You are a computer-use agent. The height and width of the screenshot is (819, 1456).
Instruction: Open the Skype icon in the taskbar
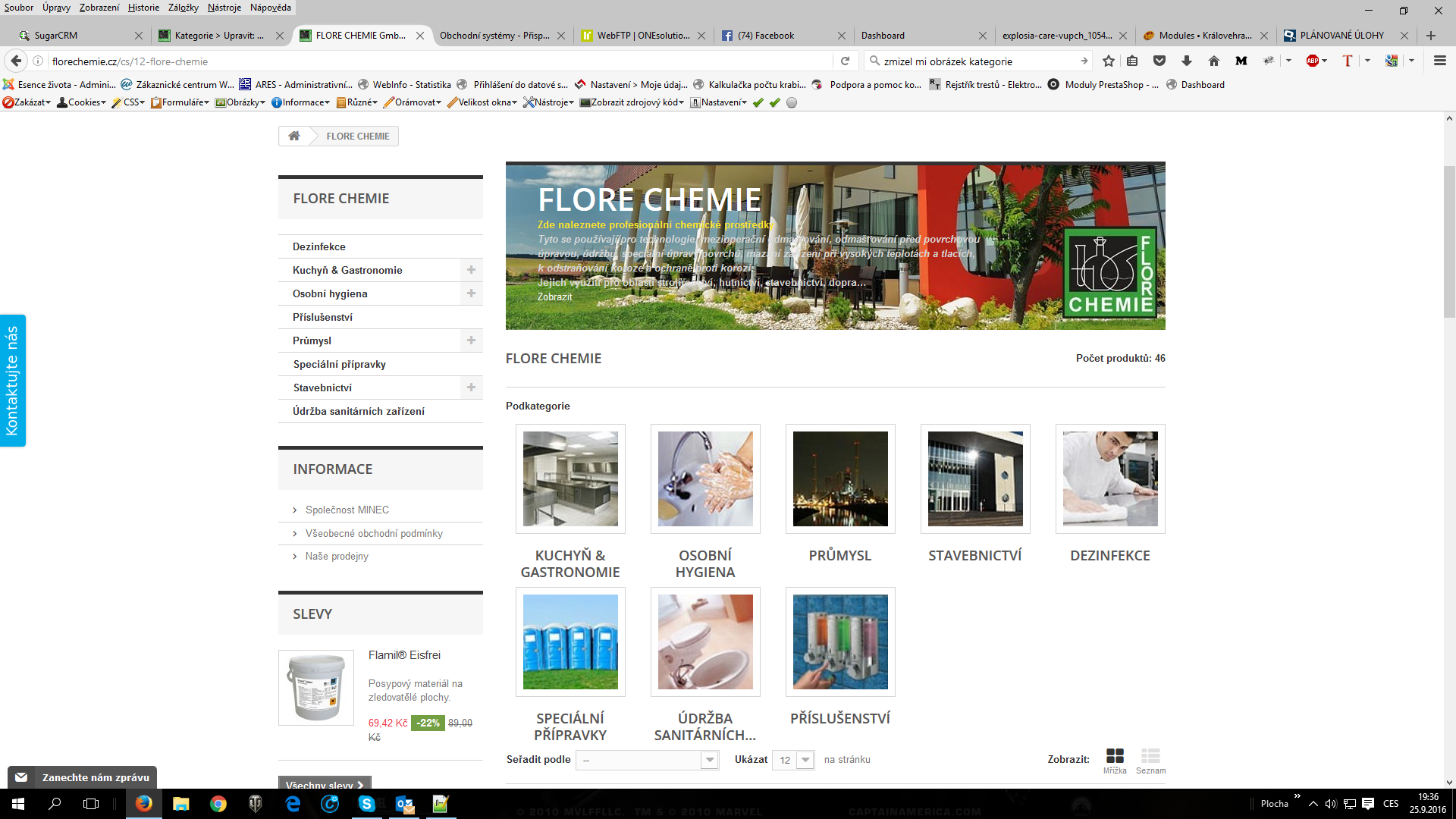tap(367, 804)
